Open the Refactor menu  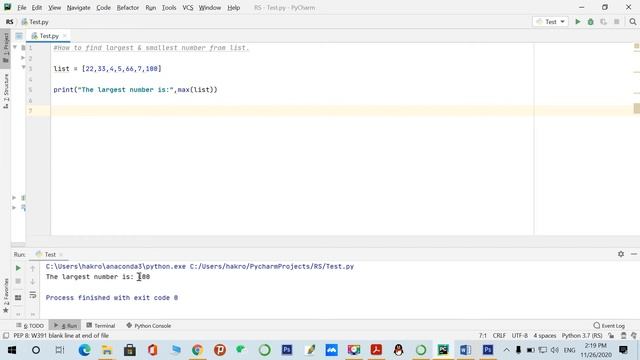[128, 8]
